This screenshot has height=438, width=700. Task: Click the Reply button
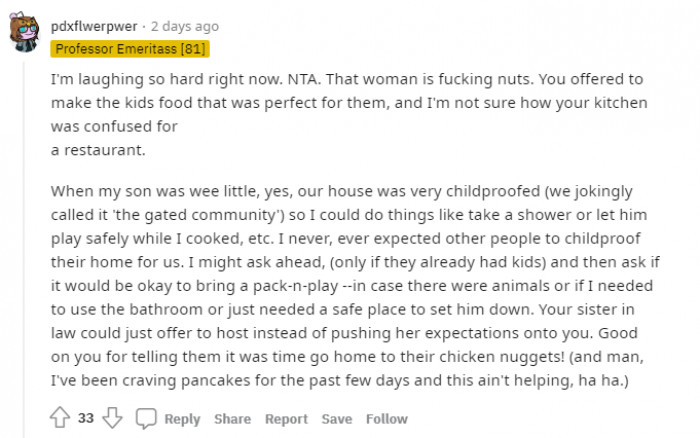[182, 419]
